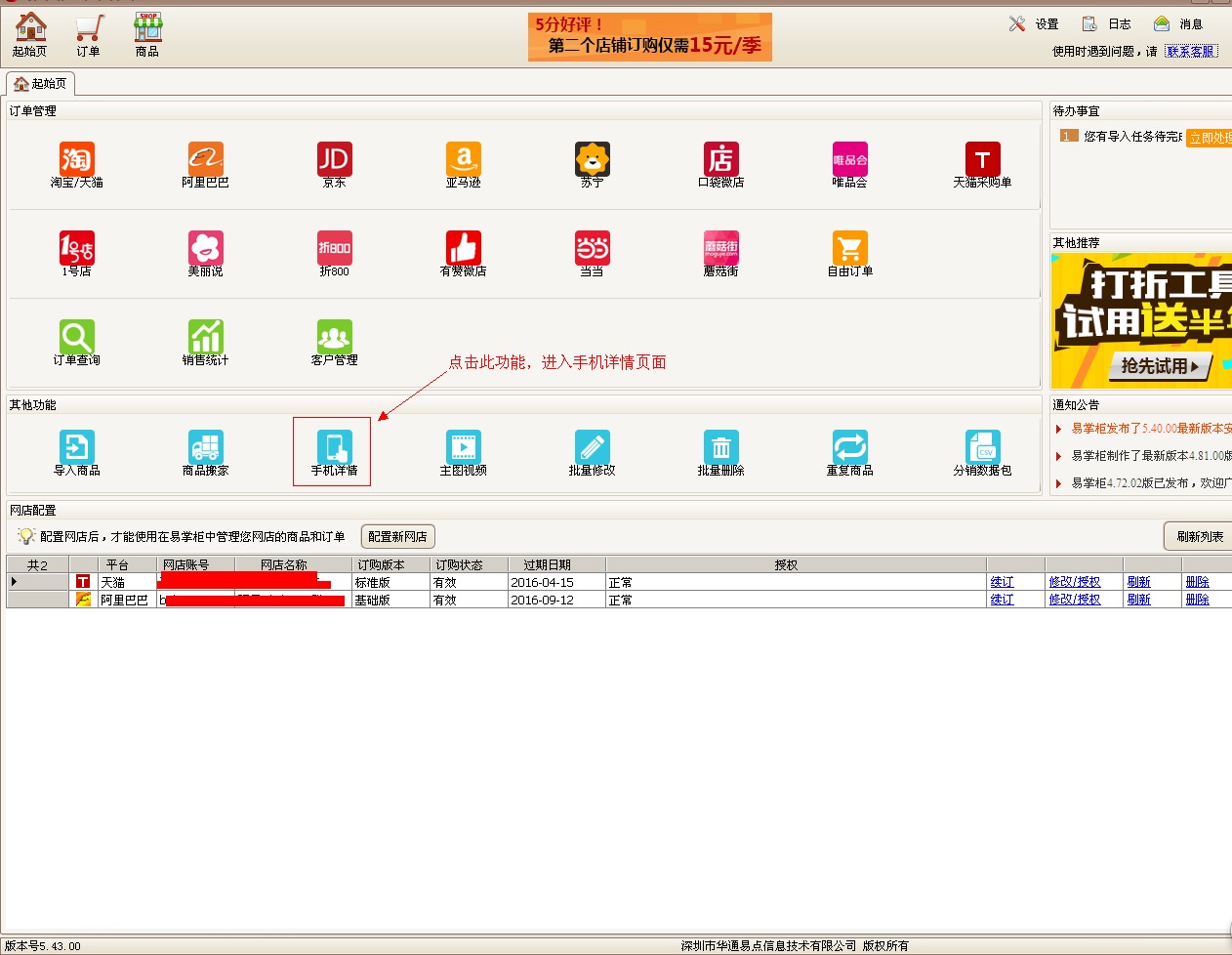1232x955 pixels.
Task: Launch 订单查询 order search
Action: pos(77,343)
